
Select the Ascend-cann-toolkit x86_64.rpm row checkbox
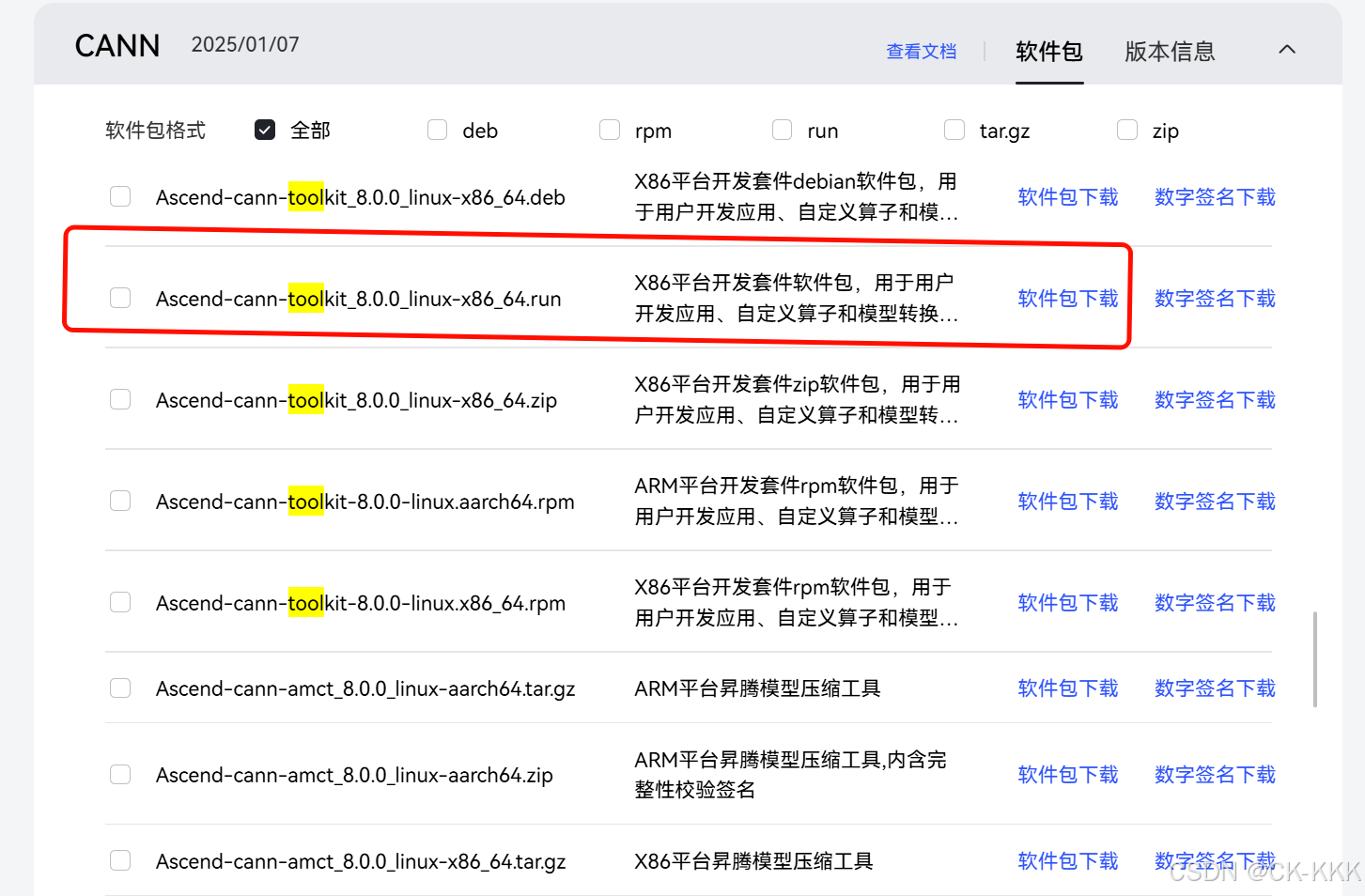tap(119, 602)
